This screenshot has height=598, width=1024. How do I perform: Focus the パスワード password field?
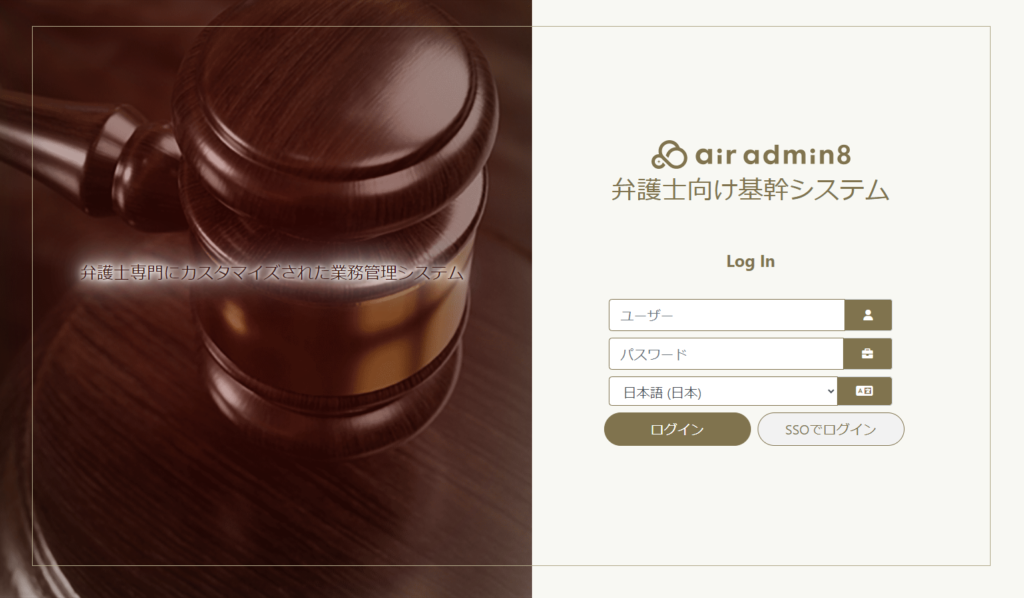click(x=726, y=354)
